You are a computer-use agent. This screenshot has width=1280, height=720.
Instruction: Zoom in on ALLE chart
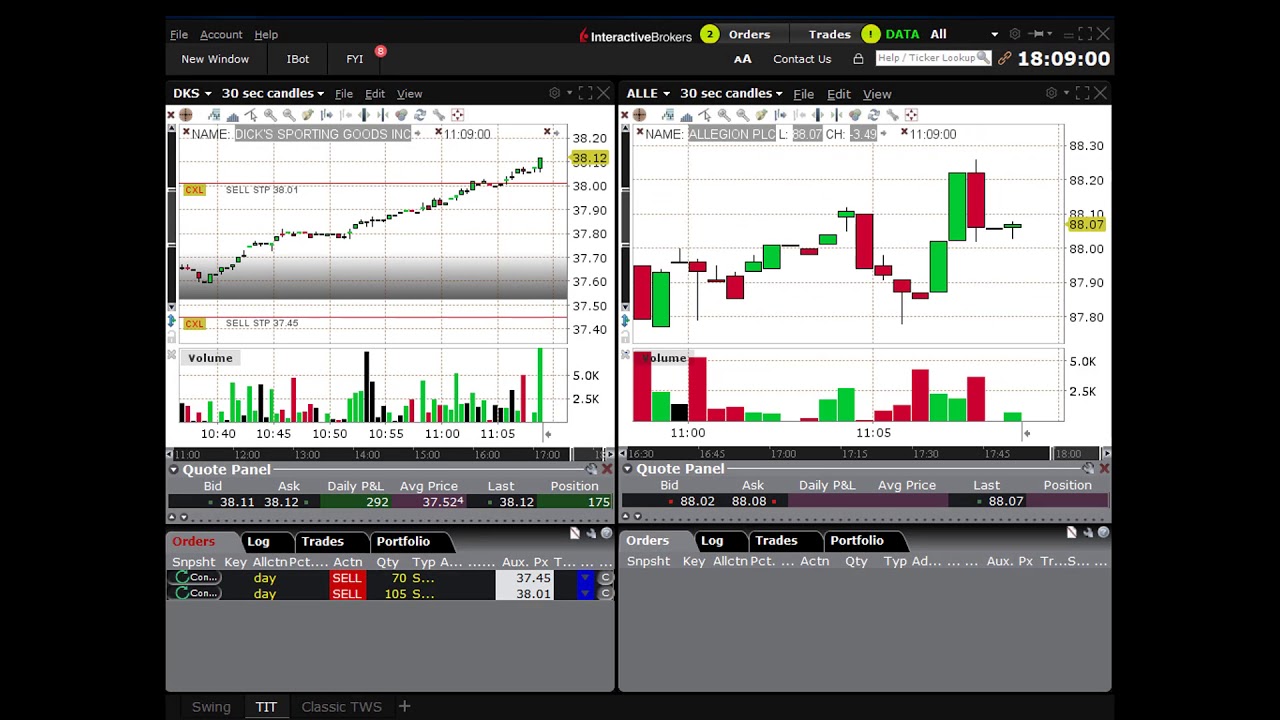pos(724,115)
